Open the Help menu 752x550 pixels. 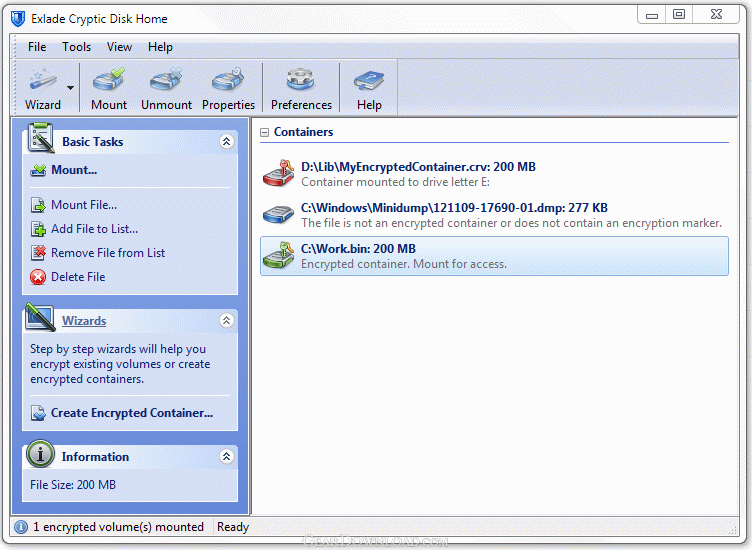(x=160, y=47)
